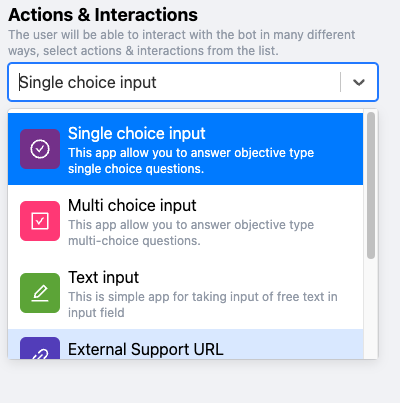400x403 pixels.
Task: Select External Support URL from the list
Action: click(x=185, y=344)
